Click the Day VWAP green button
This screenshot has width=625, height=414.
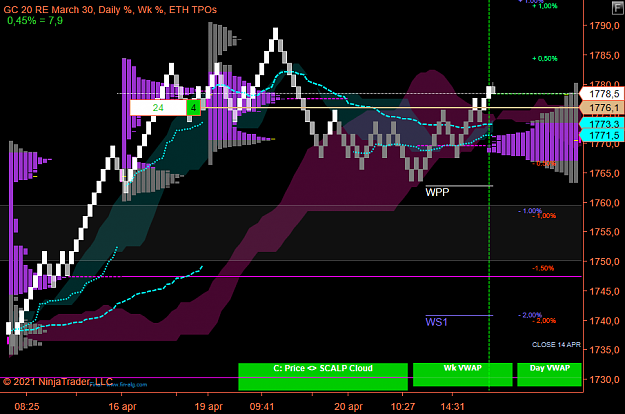[x=549, y=375]
